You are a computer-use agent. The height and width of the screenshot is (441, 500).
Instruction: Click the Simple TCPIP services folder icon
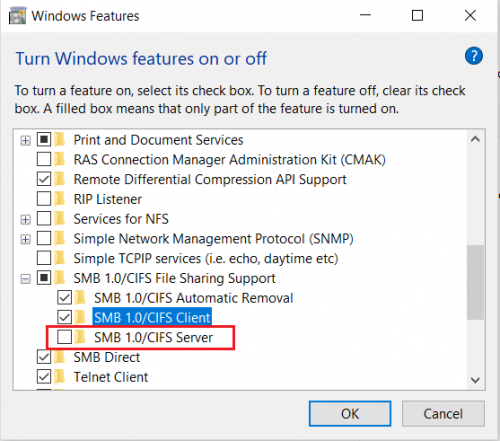(60, 258)
